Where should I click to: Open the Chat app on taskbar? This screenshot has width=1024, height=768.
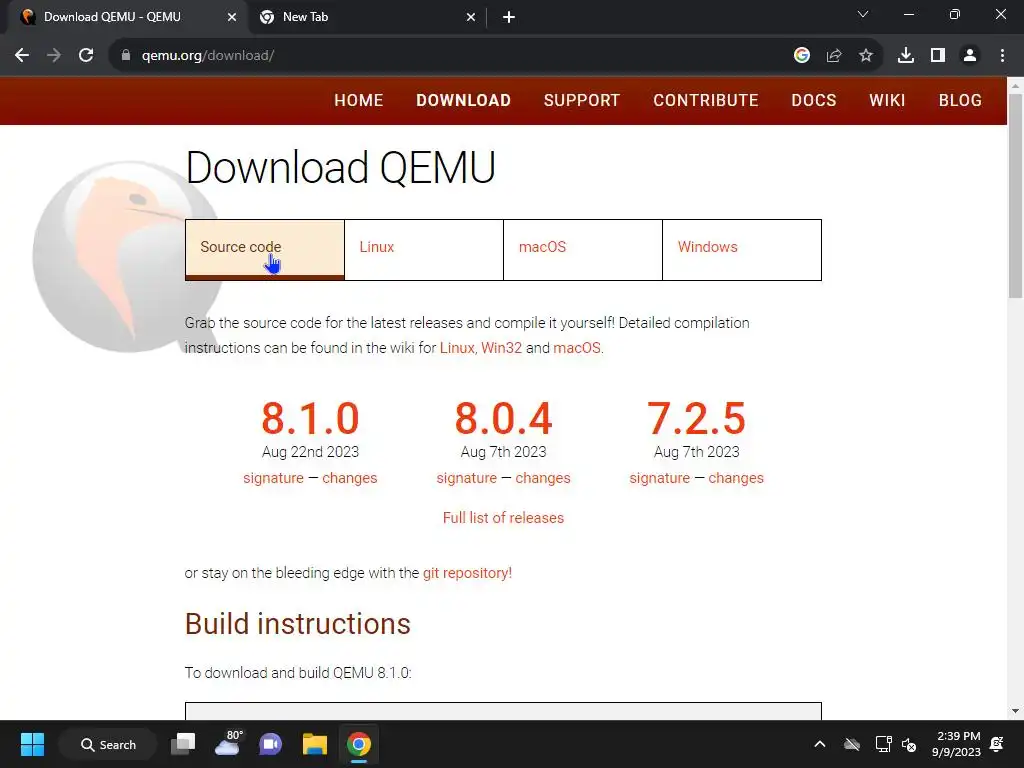tap(270, 744)
